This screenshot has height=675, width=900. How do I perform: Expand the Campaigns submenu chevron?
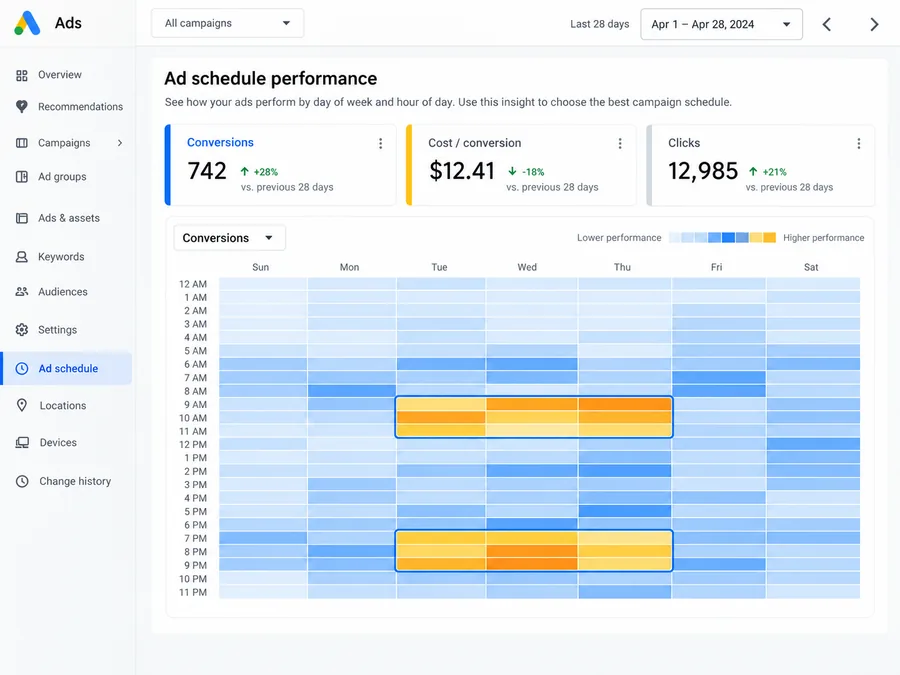120,143
